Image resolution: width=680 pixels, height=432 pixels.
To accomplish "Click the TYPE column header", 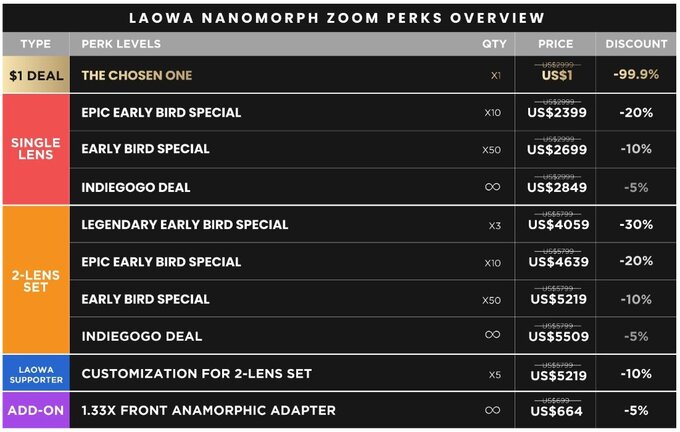I will (x=36, y=44).
